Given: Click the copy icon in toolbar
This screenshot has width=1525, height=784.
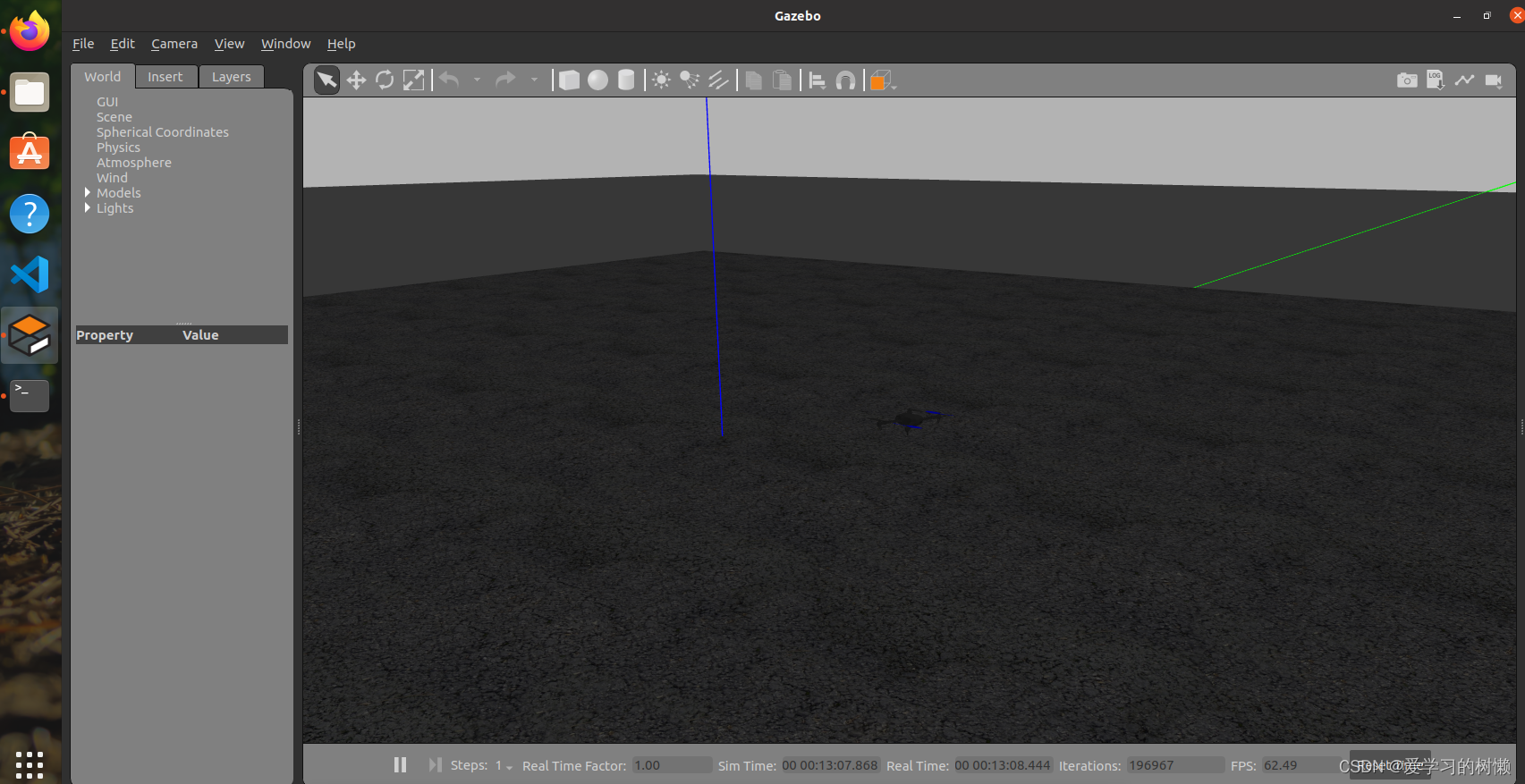Looking at the screenshot, I should click(753, 80).
